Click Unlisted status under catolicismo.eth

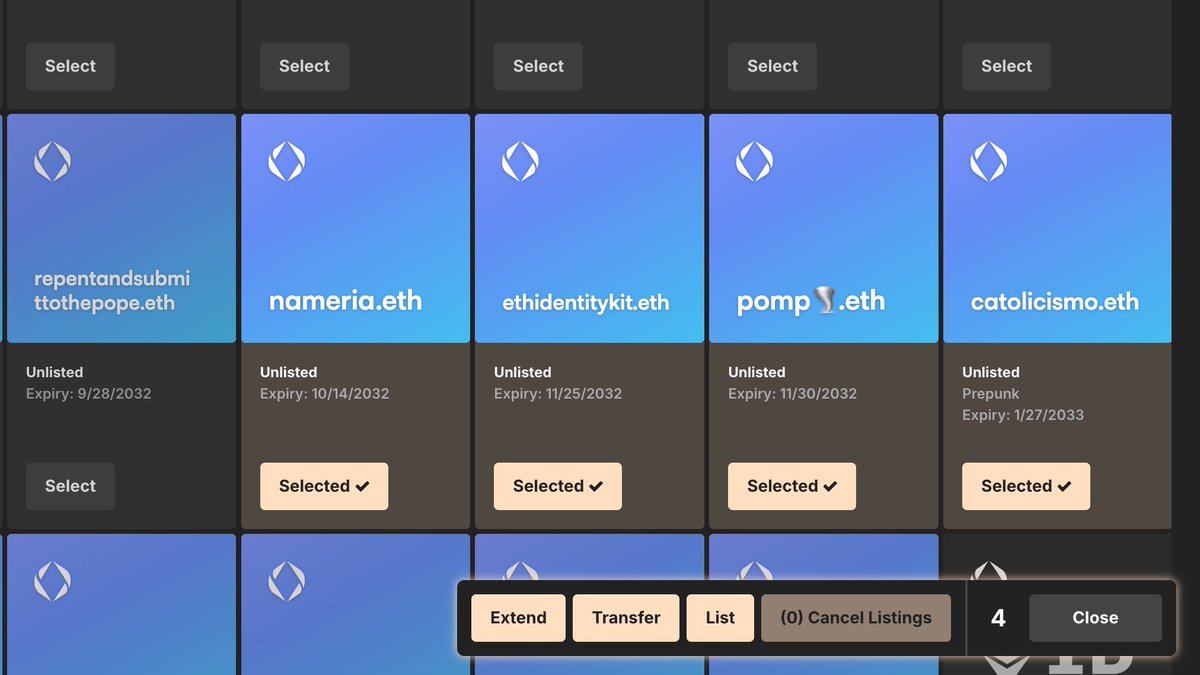click(x=990, y=372)
